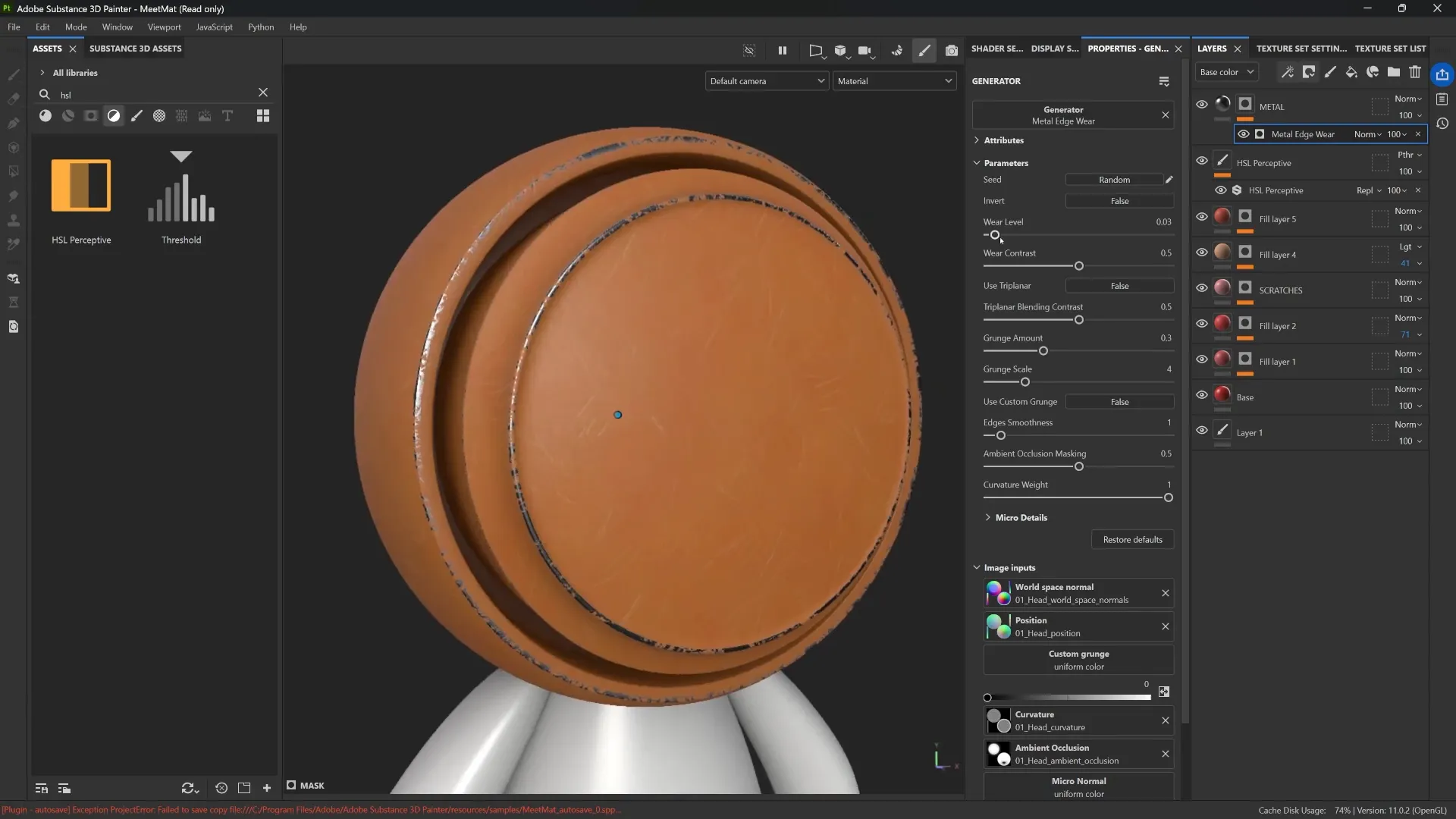Hide Fill layer 4
This screenshot has height=819, width=1456.
point(1202,253)
